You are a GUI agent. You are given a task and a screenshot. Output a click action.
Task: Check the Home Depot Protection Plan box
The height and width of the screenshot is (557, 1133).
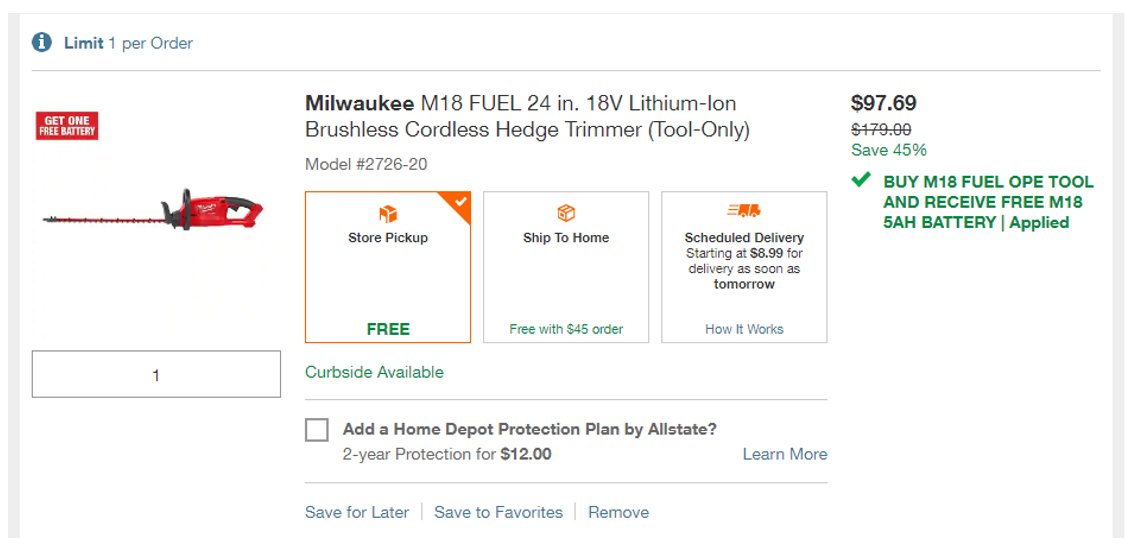pyautogui.click(x=316, y=430)
